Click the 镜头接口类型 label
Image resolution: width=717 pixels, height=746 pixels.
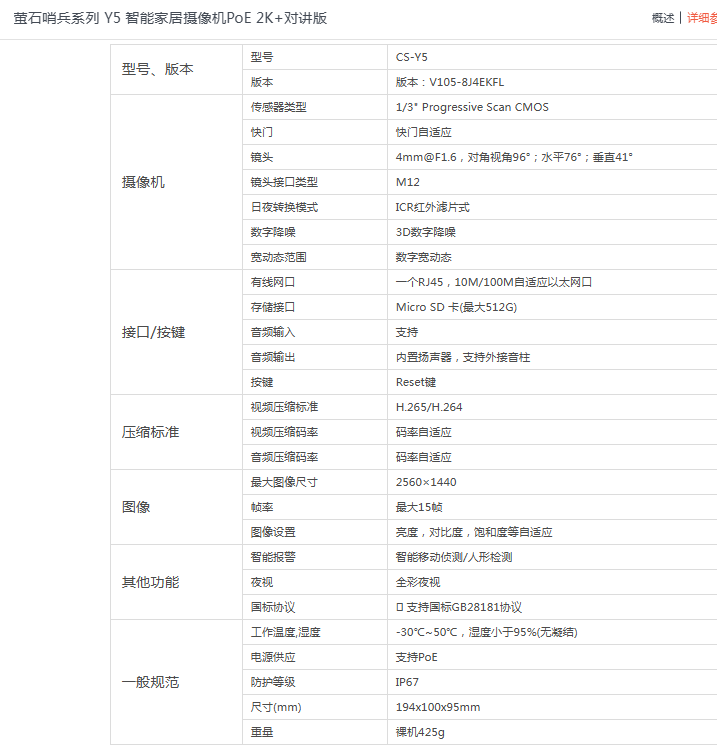click(x=284, y=182)
